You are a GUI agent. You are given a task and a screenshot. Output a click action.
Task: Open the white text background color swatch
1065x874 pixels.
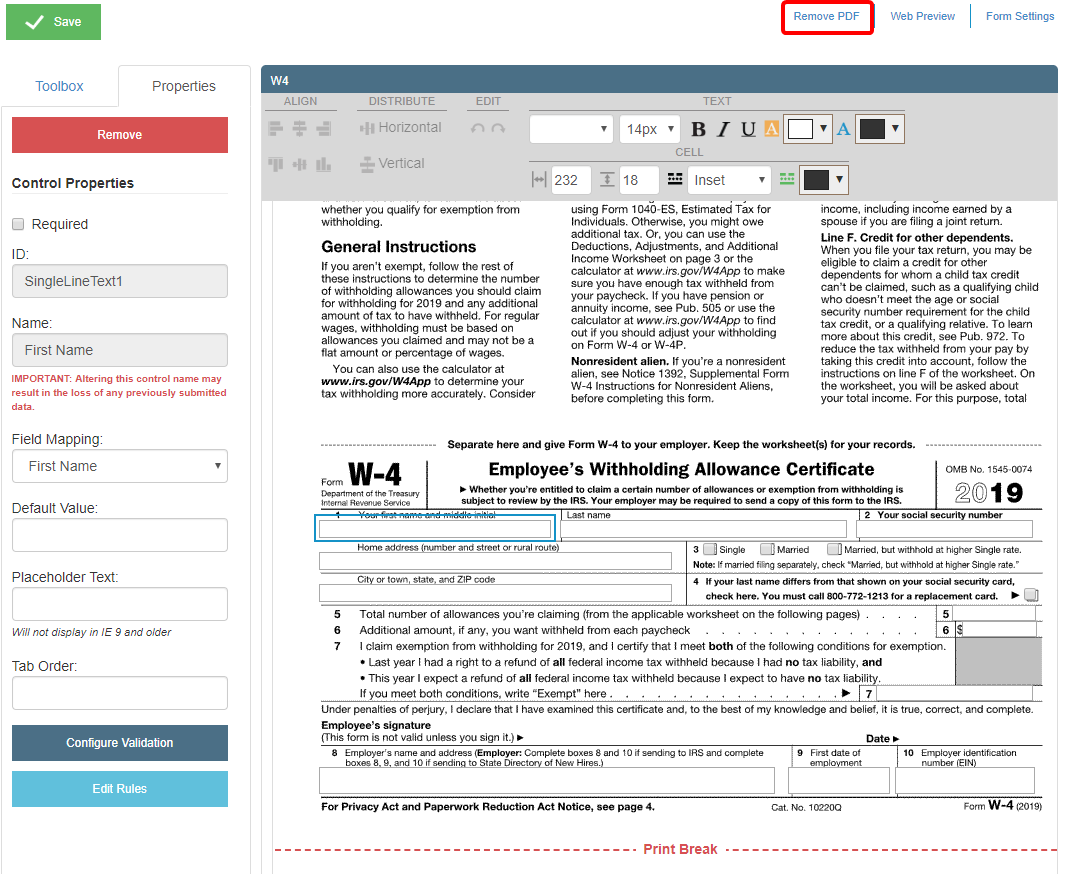click(x=801, y=129)
